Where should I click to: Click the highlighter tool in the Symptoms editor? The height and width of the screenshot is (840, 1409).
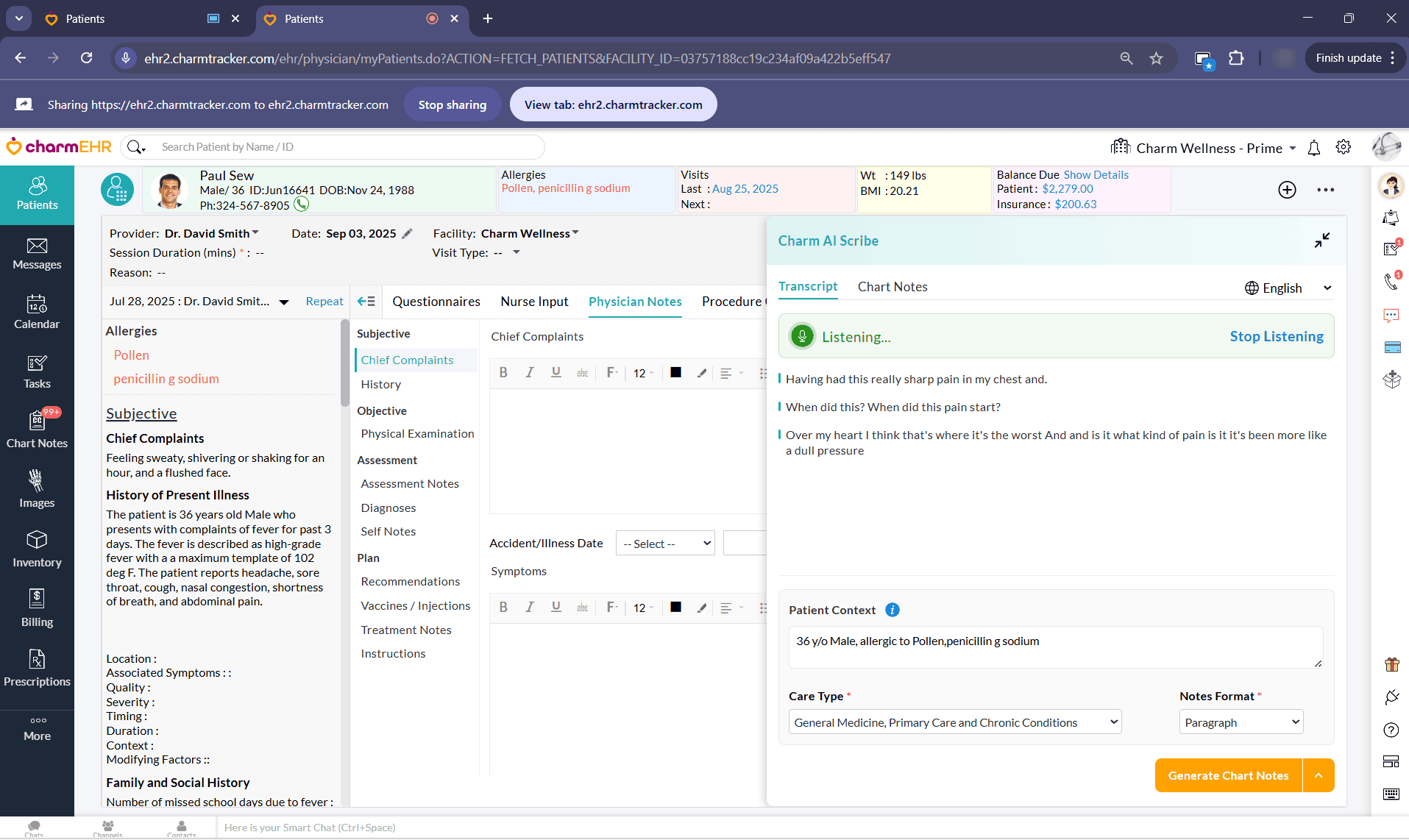pos(702,608)
